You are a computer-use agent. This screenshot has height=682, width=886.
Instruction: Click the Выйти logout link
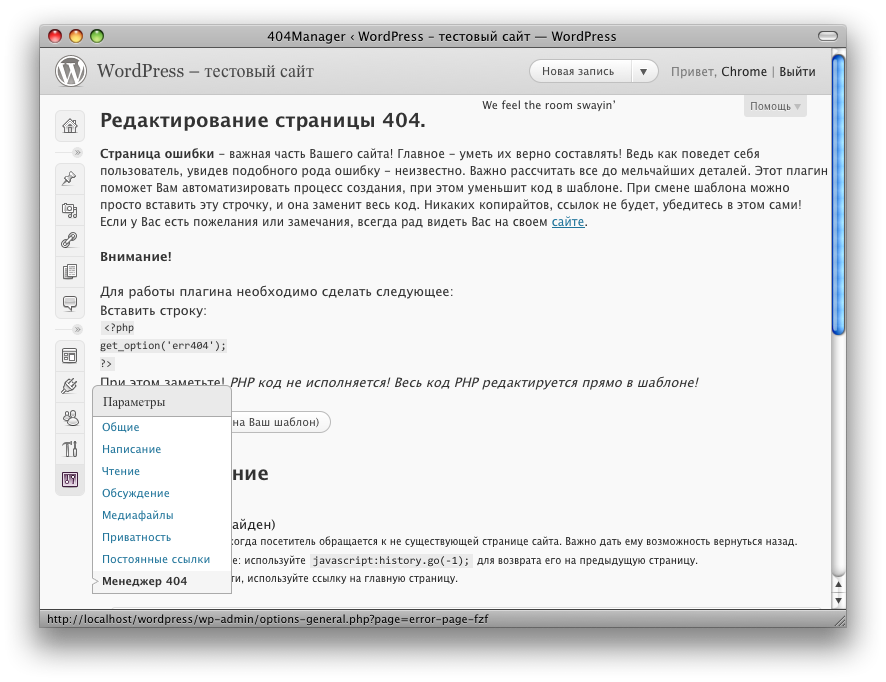coord(797,72)
